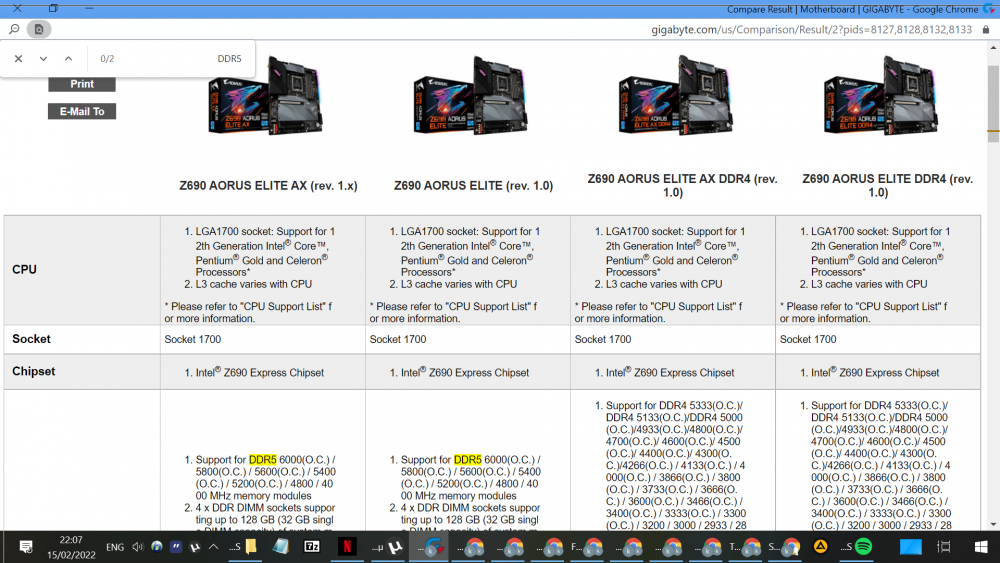Click the page scrollbar up arrow
Image resolution: width=1000 pixels, height=563 pixels.
tap(993, 48)
